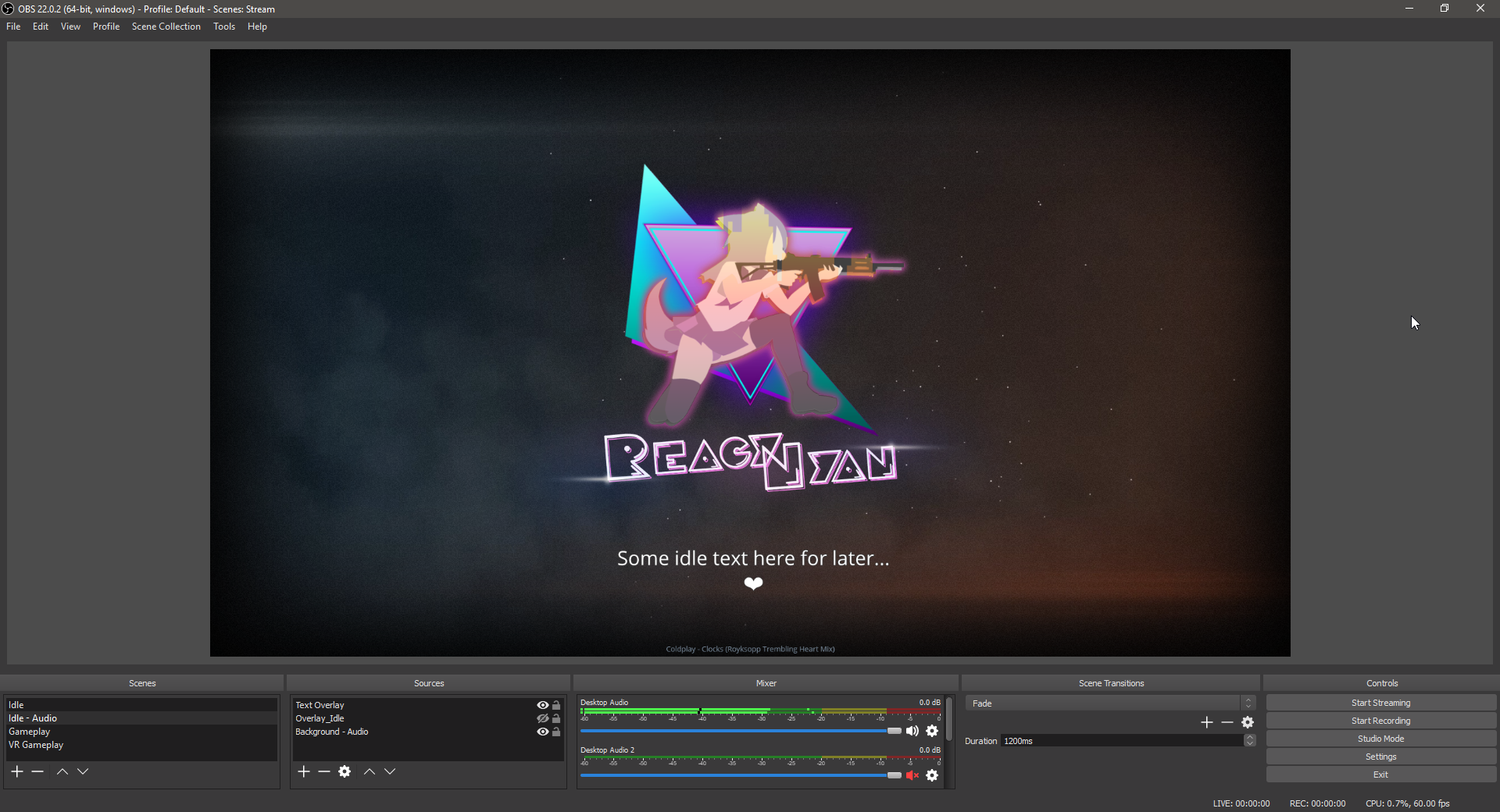Toggle lock on Overlay_Idle source
The height and width of the screenshot is (812, 1500).
(556, 718)
